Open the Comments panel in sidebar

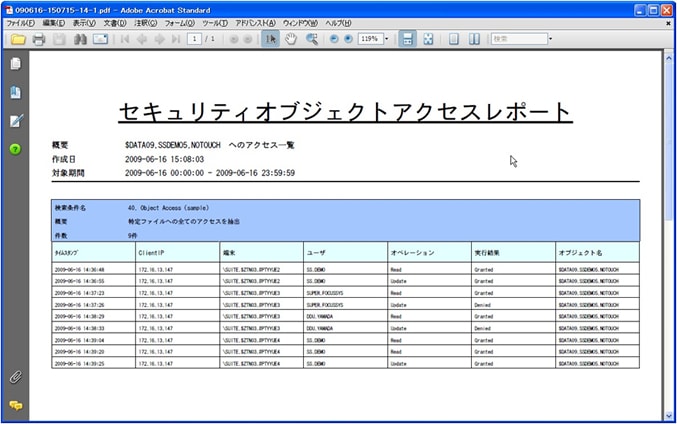15,405
